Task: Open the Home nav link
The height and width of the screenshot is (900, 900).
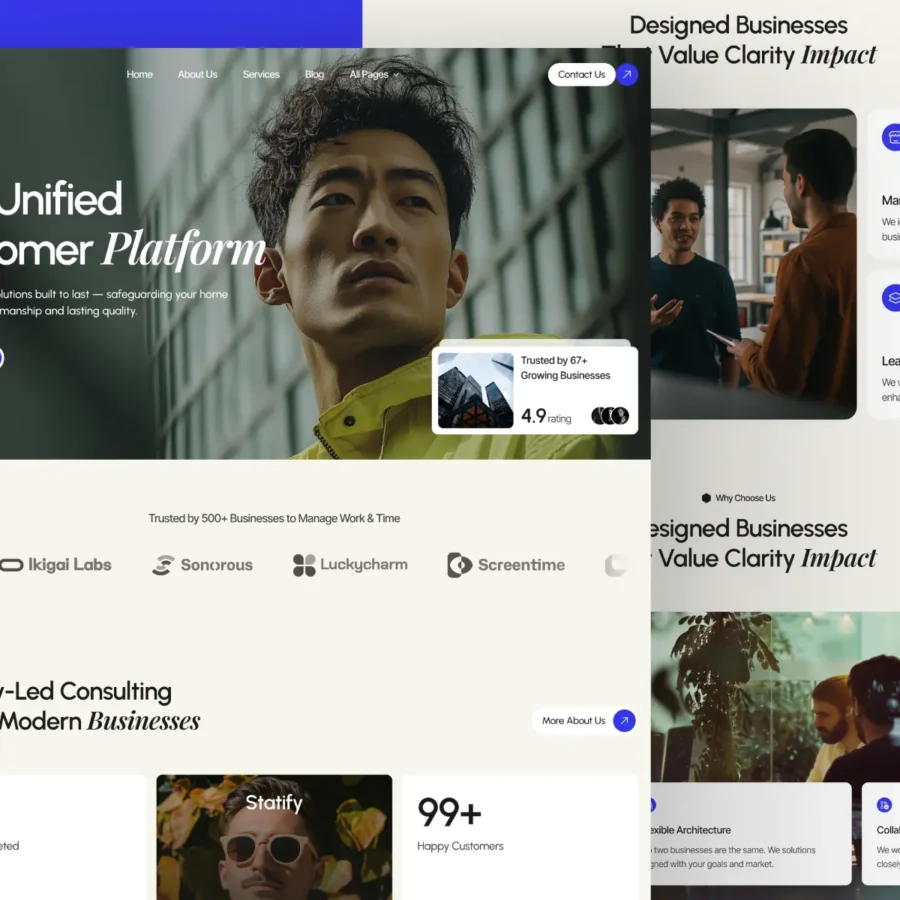Action: pos(139,75)
